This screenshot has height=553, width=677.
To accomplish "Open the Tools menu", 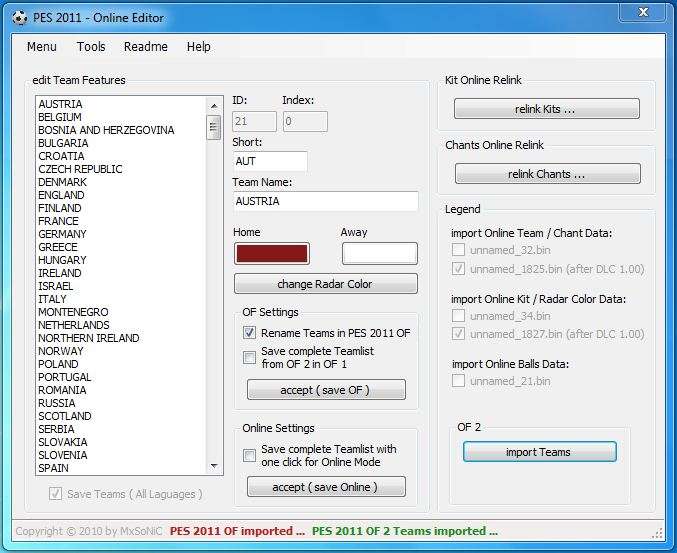I will click(x=91, y=47).
